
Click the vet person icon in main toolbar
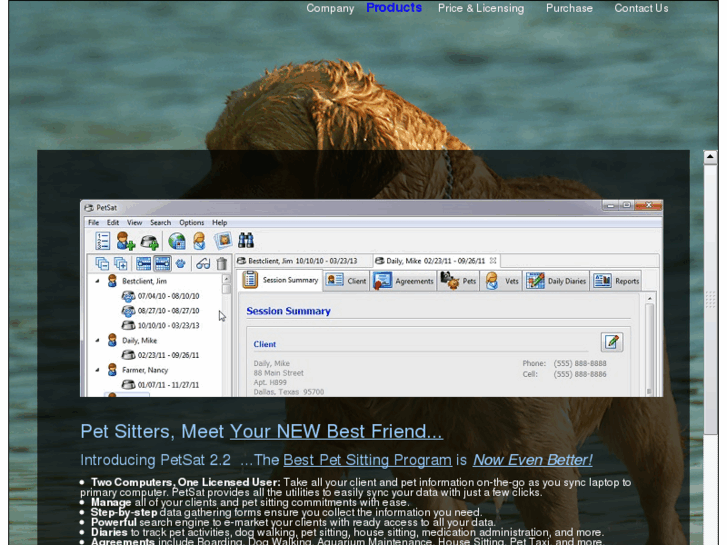pyautogui.click(x=199, y=241)
